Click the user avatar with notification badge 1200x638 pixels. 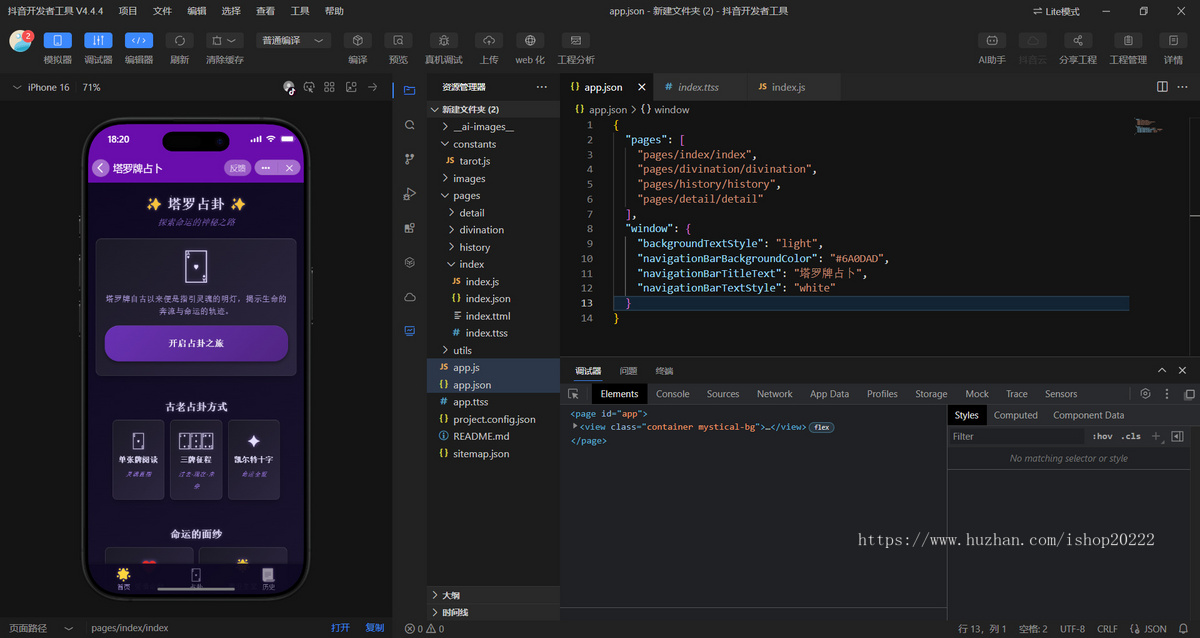[20, 41]
